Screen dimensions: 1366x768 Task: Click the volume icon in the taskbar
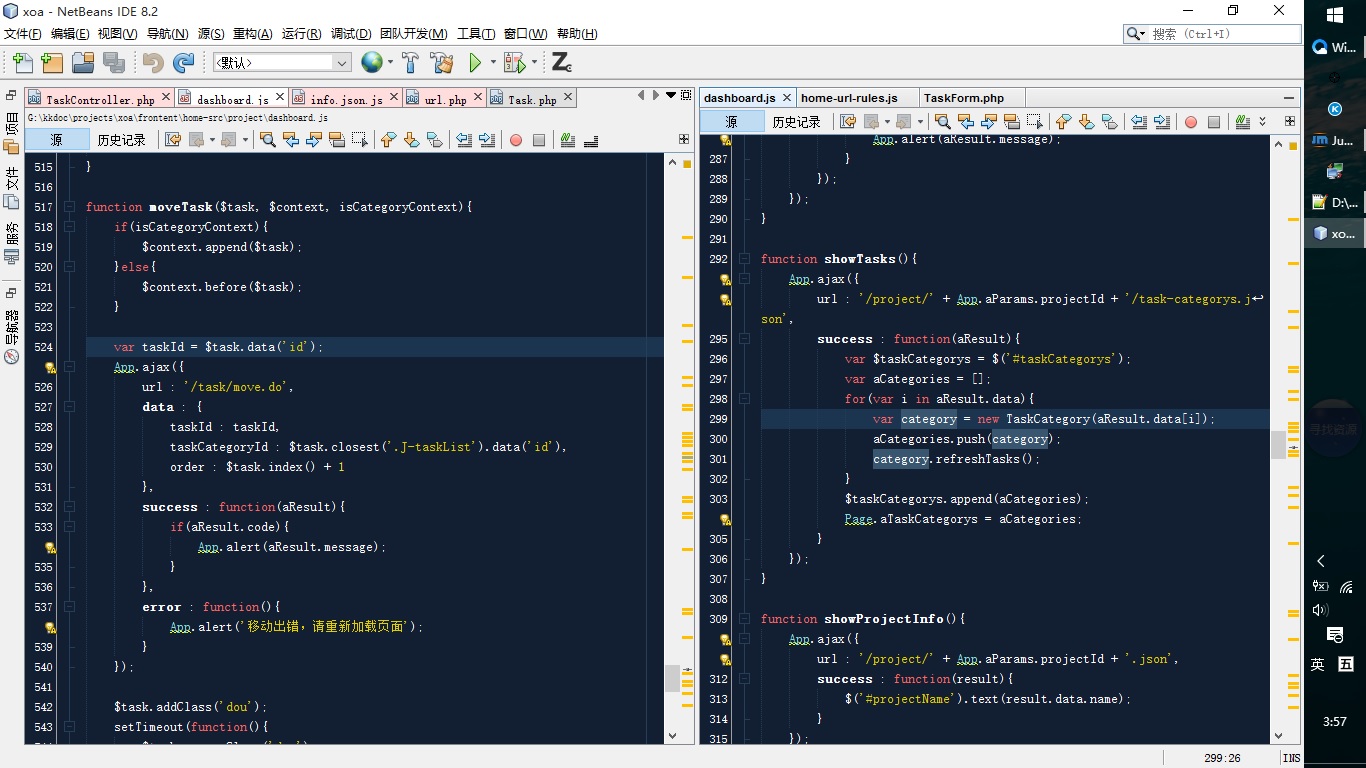[x=1320, y=610]
